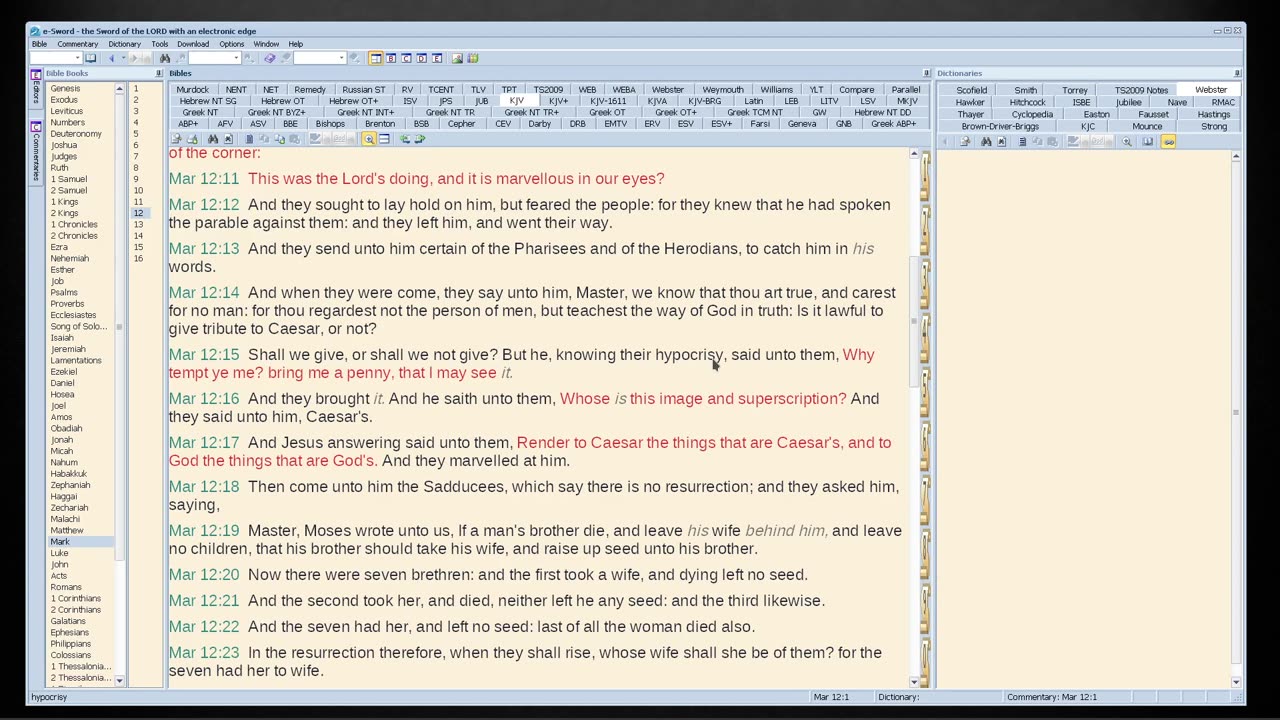Open the search text combo box dropdown
This screenshot has height=720, width=1280.
click(236, 58)
